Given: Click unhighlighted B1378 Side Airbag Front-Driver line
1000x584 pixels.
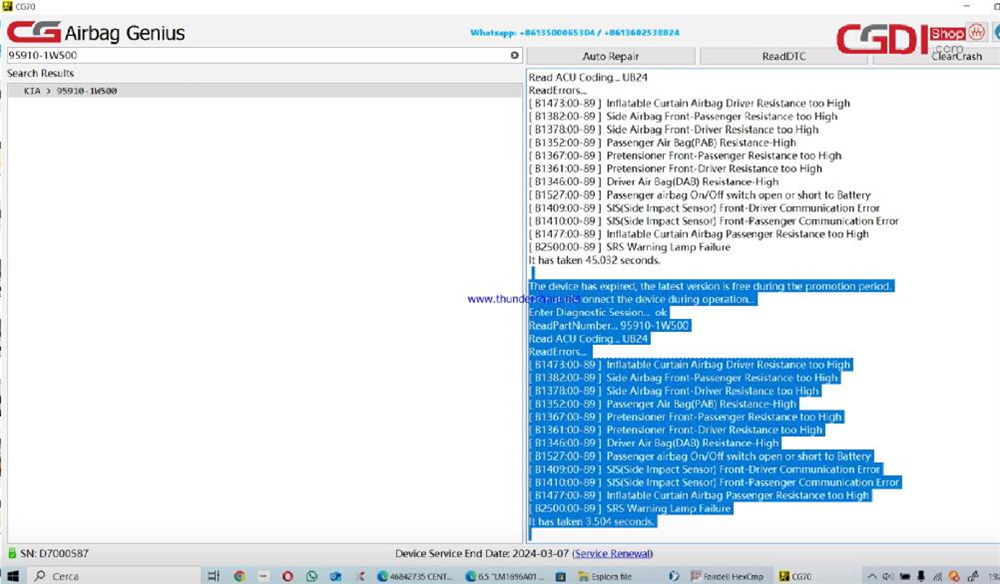Looking at the screenshot, I should 673,129.
